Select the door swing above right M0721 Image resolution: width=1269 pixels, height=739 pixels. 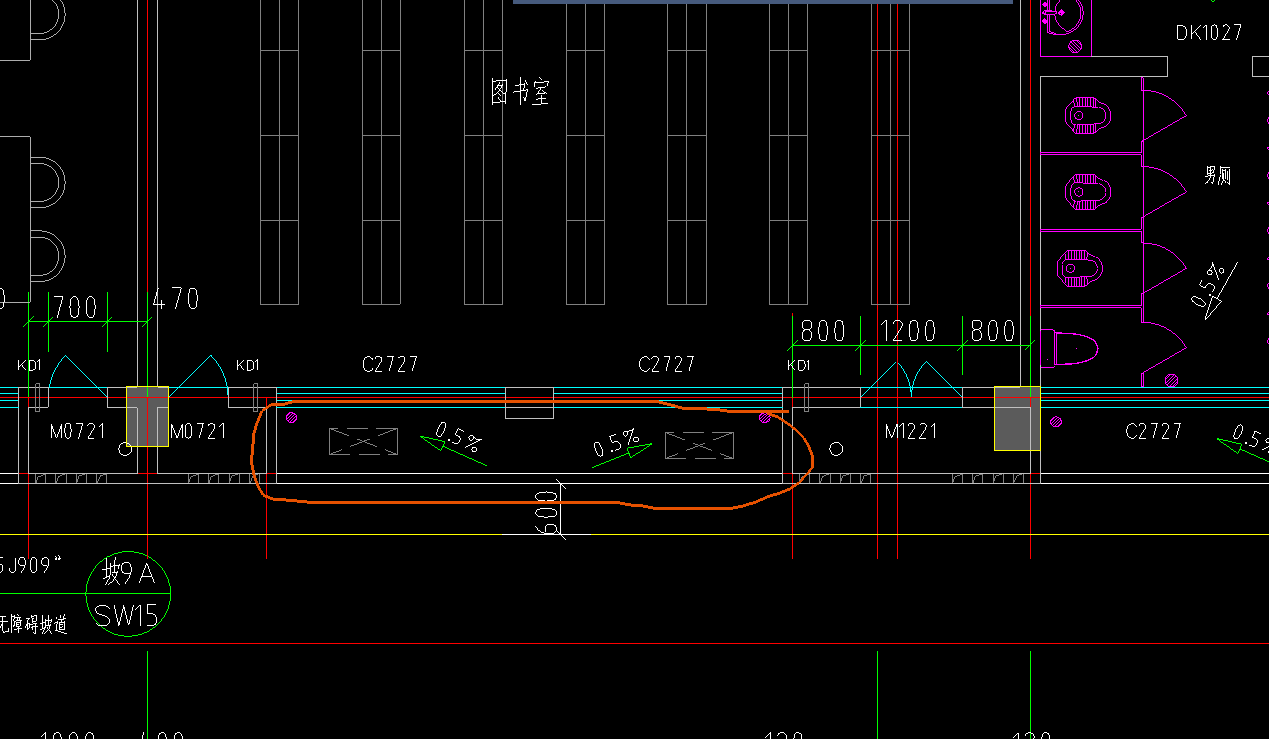tap(199, 378)
